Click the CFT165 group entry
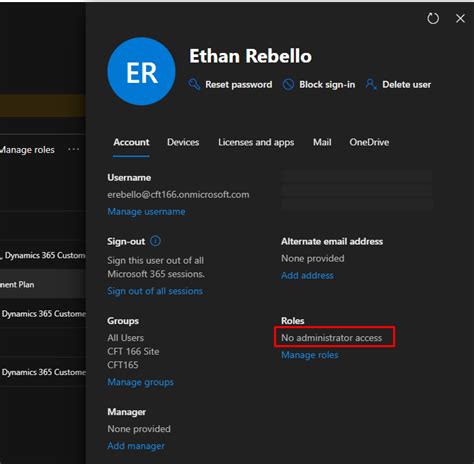474x464 pixels. click(123, 365)
